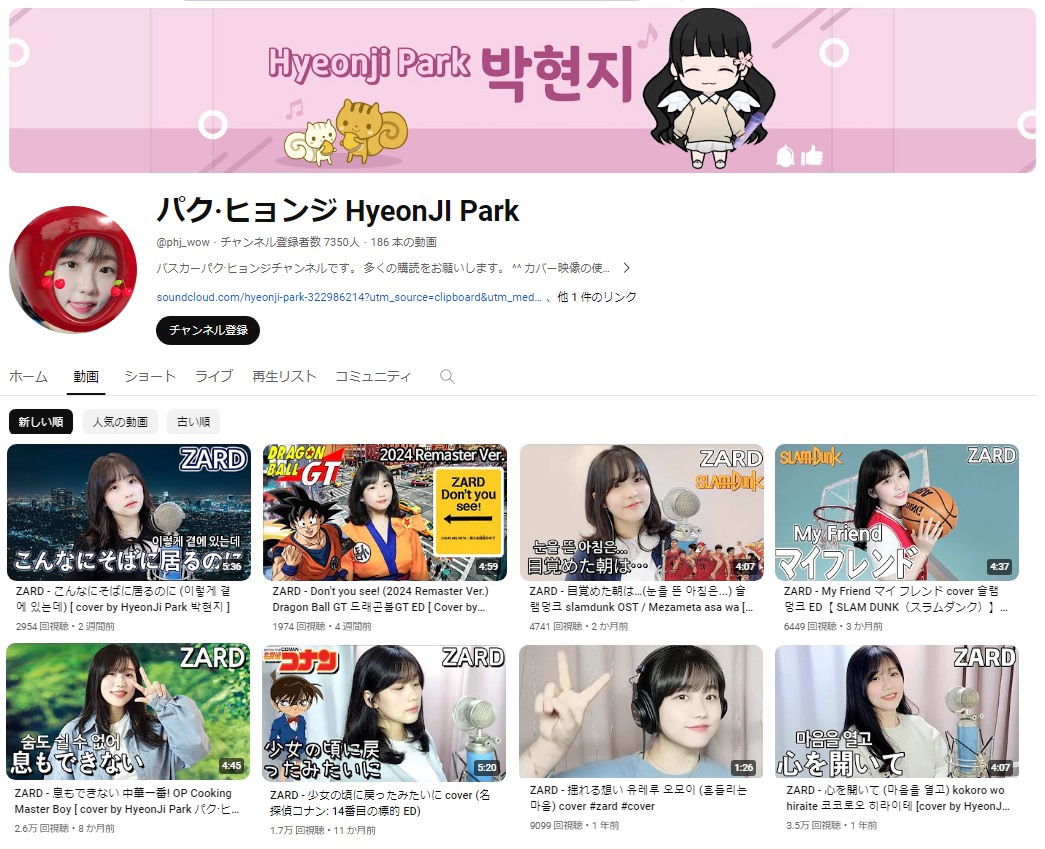Open the 他 1 件のリンク more links text
The height and width of the screenshot is (849, 1045).
pos(597,297)
